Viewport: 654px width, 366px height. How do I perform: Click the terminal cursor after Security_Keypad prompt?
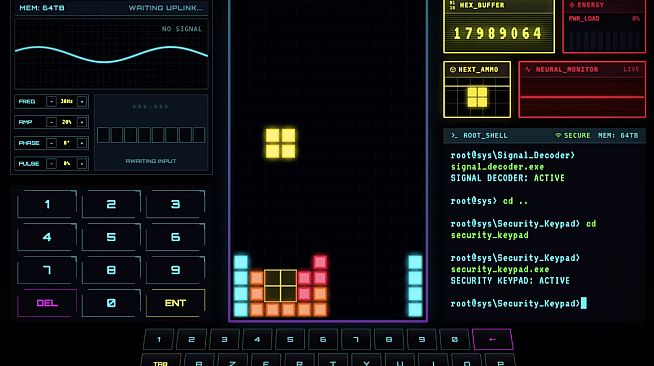[584, 303]
